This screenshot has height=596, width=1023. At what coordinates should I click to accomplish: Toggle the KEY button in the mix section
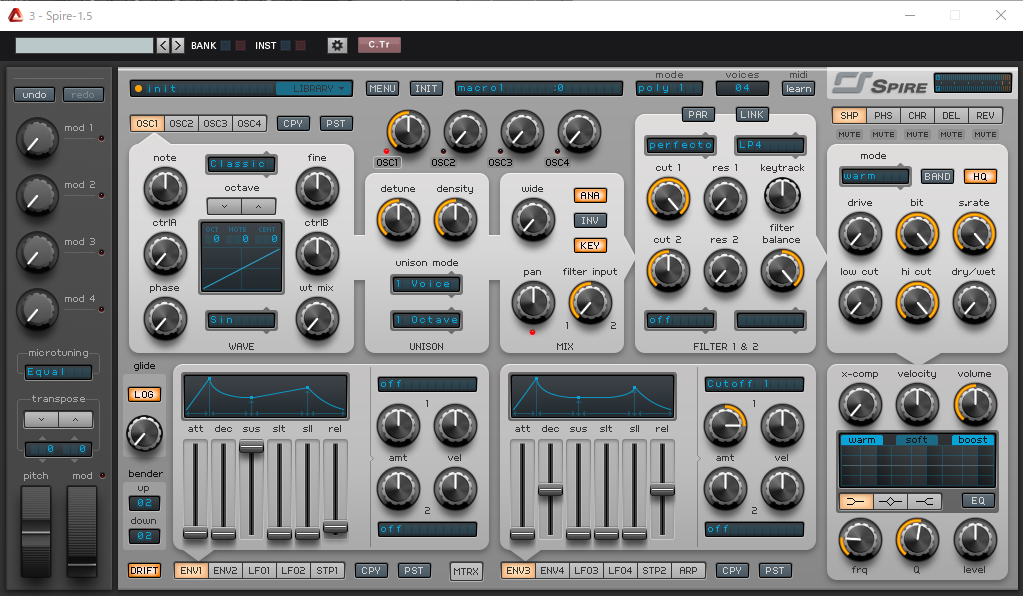[590, 245]
